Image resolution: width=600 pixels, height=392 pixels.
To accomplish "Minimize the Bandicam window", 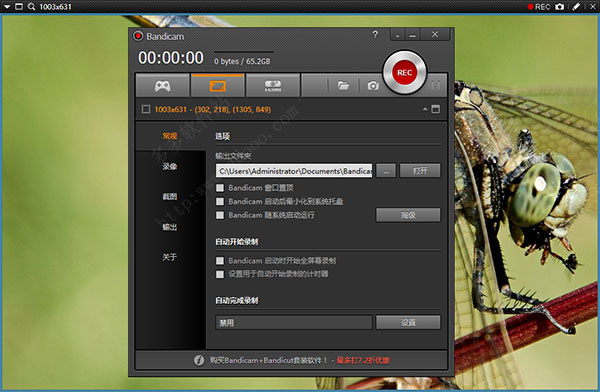I will [x=412, y=35].
